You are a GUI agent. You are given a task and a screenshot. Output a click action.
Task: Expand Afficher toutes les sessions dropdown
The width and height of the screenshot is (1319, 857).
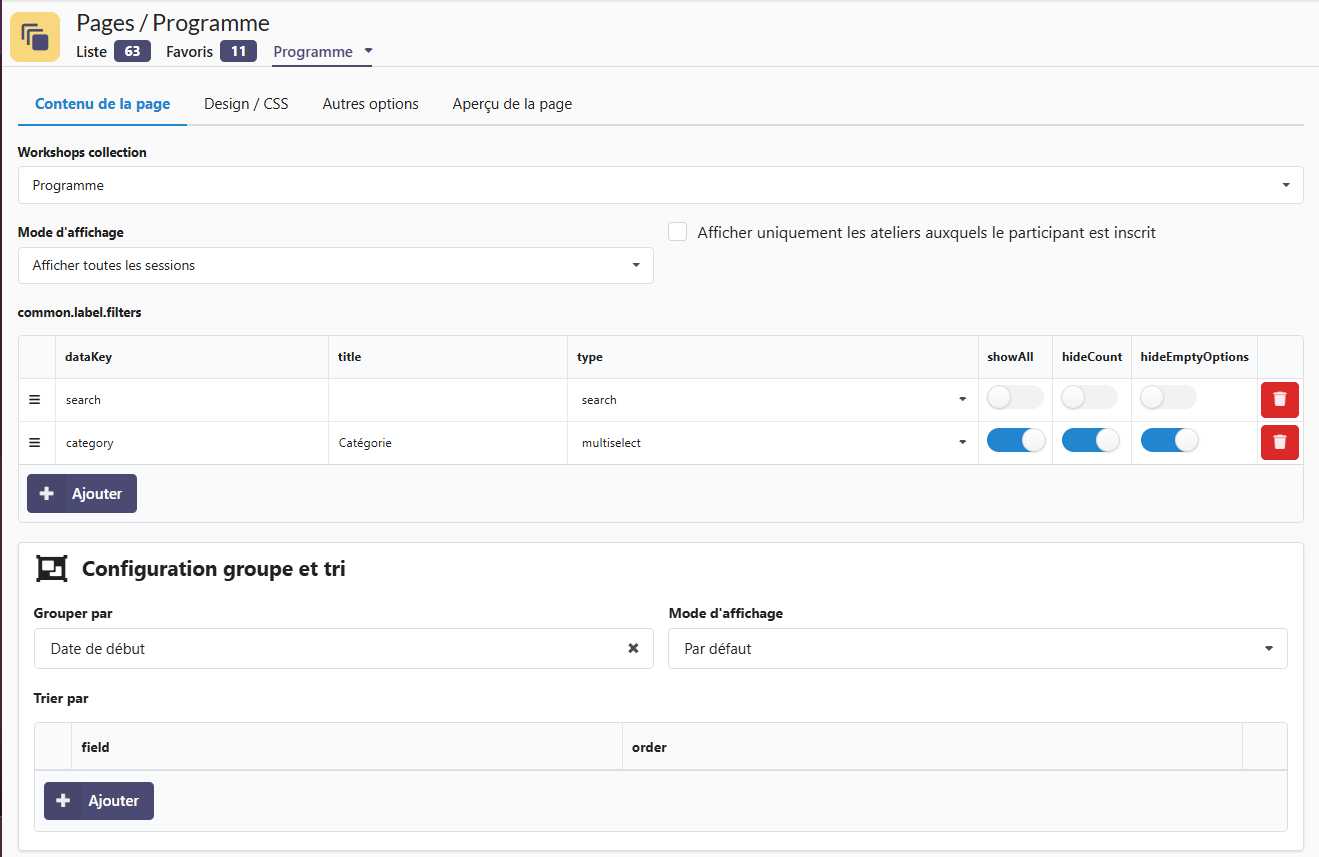[x=335, y=266]
